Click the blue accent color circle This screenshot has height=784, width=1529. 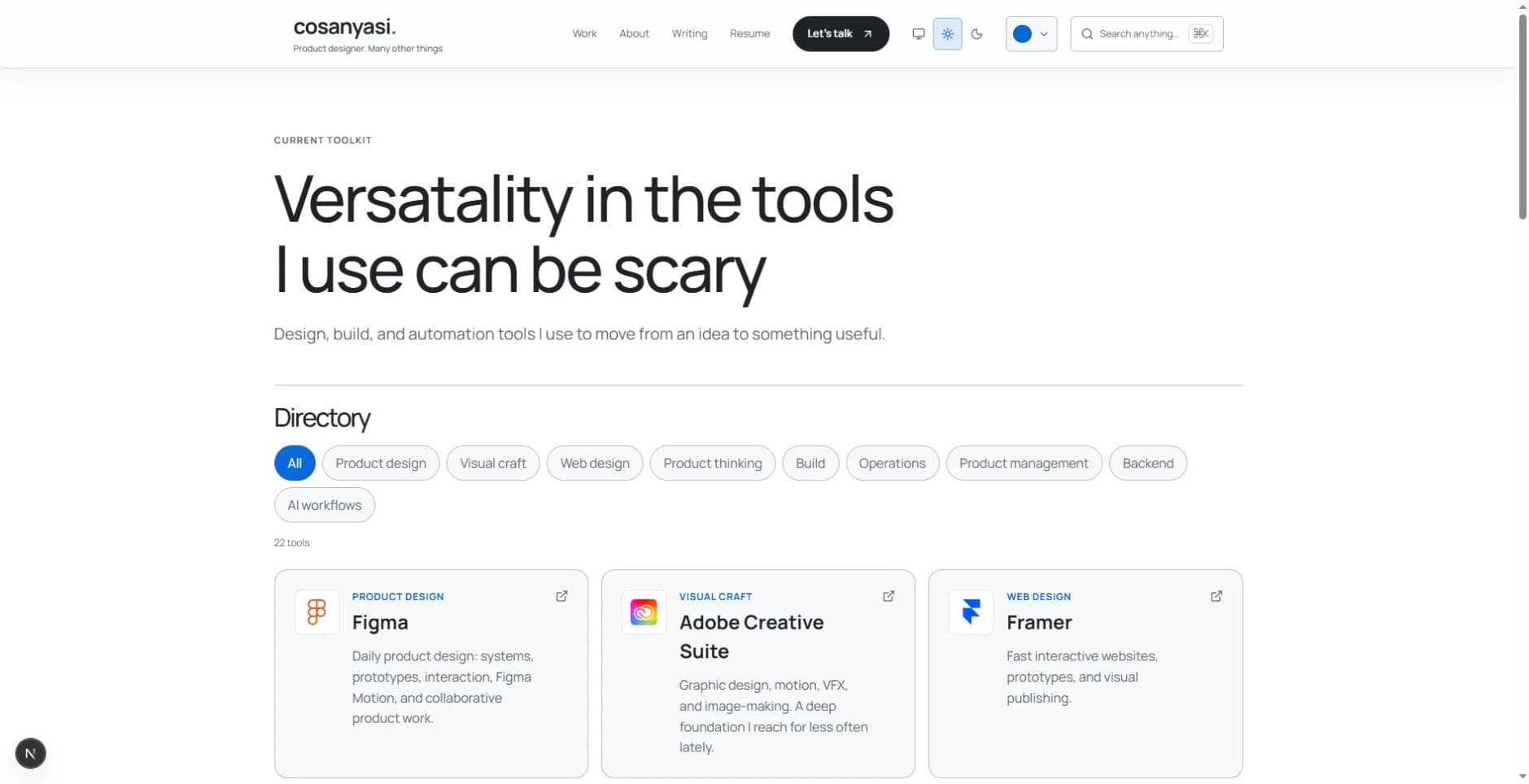1022,34
